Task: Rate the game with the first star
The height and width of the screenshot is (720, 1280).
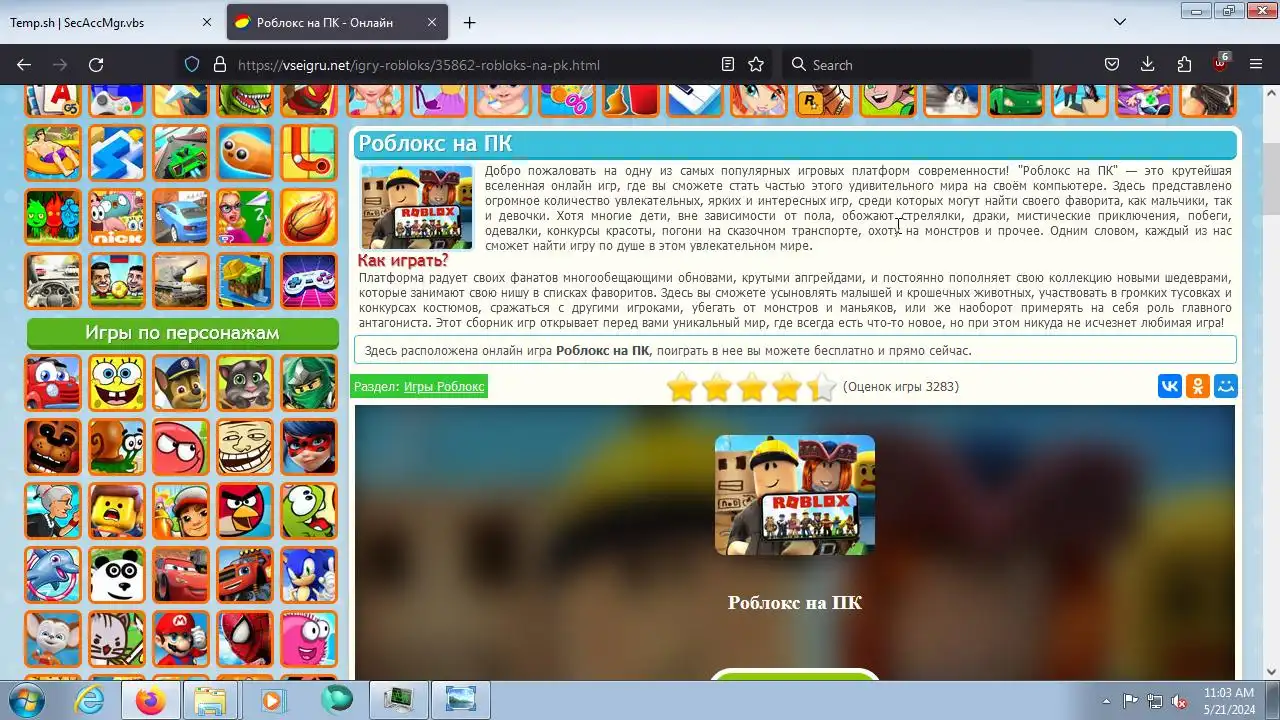Action: point(682,387)
